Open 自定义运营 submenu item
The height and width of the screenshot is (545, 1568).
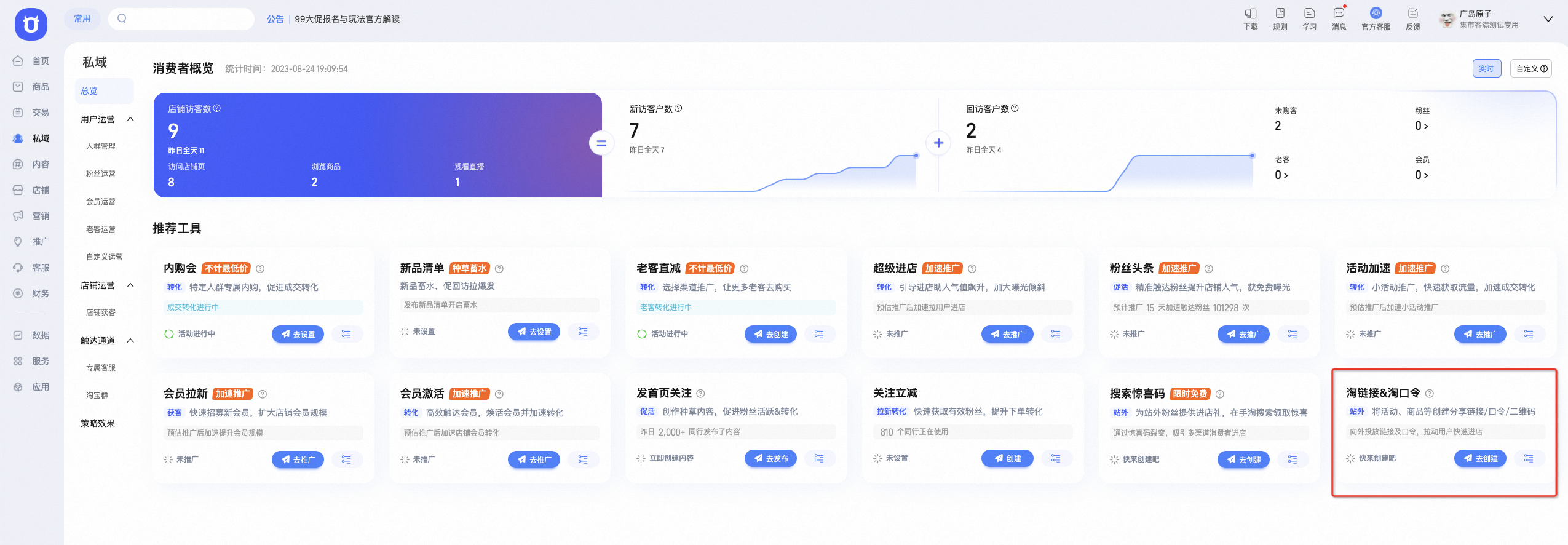point(105,257)
